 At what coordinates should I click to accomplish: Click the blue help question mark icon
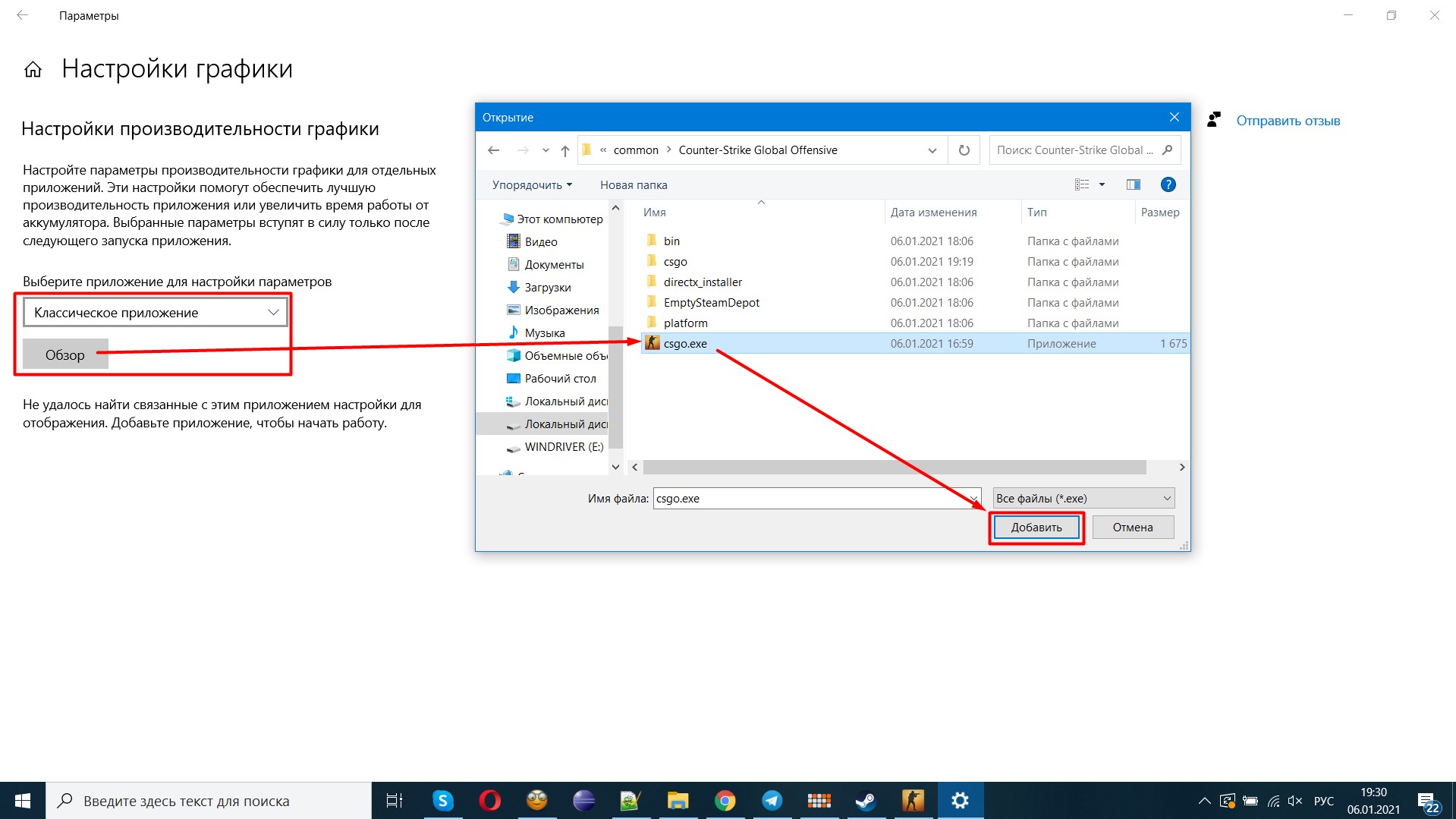click(x=1168, y=184)
